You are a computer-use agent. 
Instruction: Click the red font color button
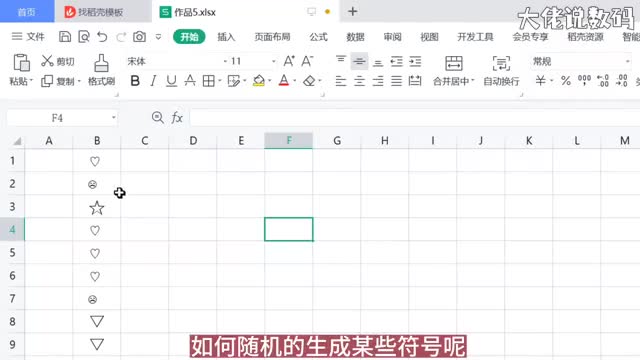[284, 81]
